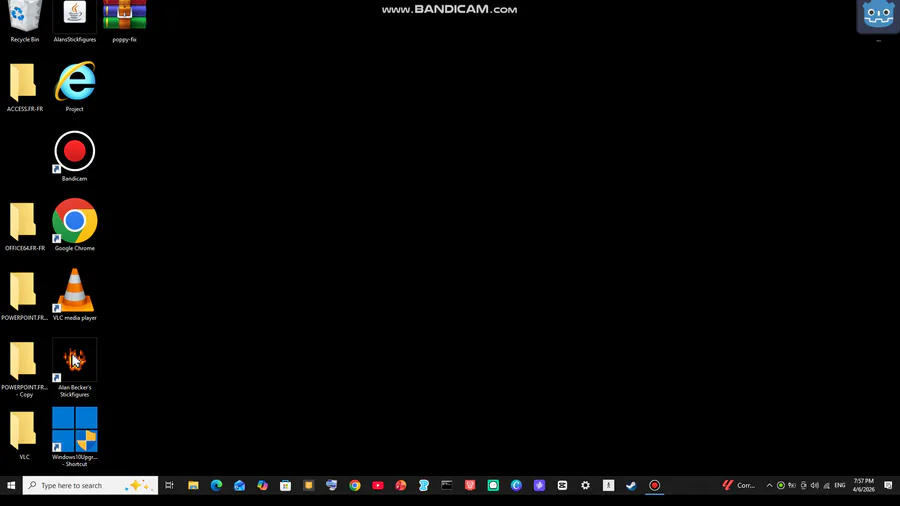Open the Mail app in the taskbar
The image size is (900, 506).
239,485
